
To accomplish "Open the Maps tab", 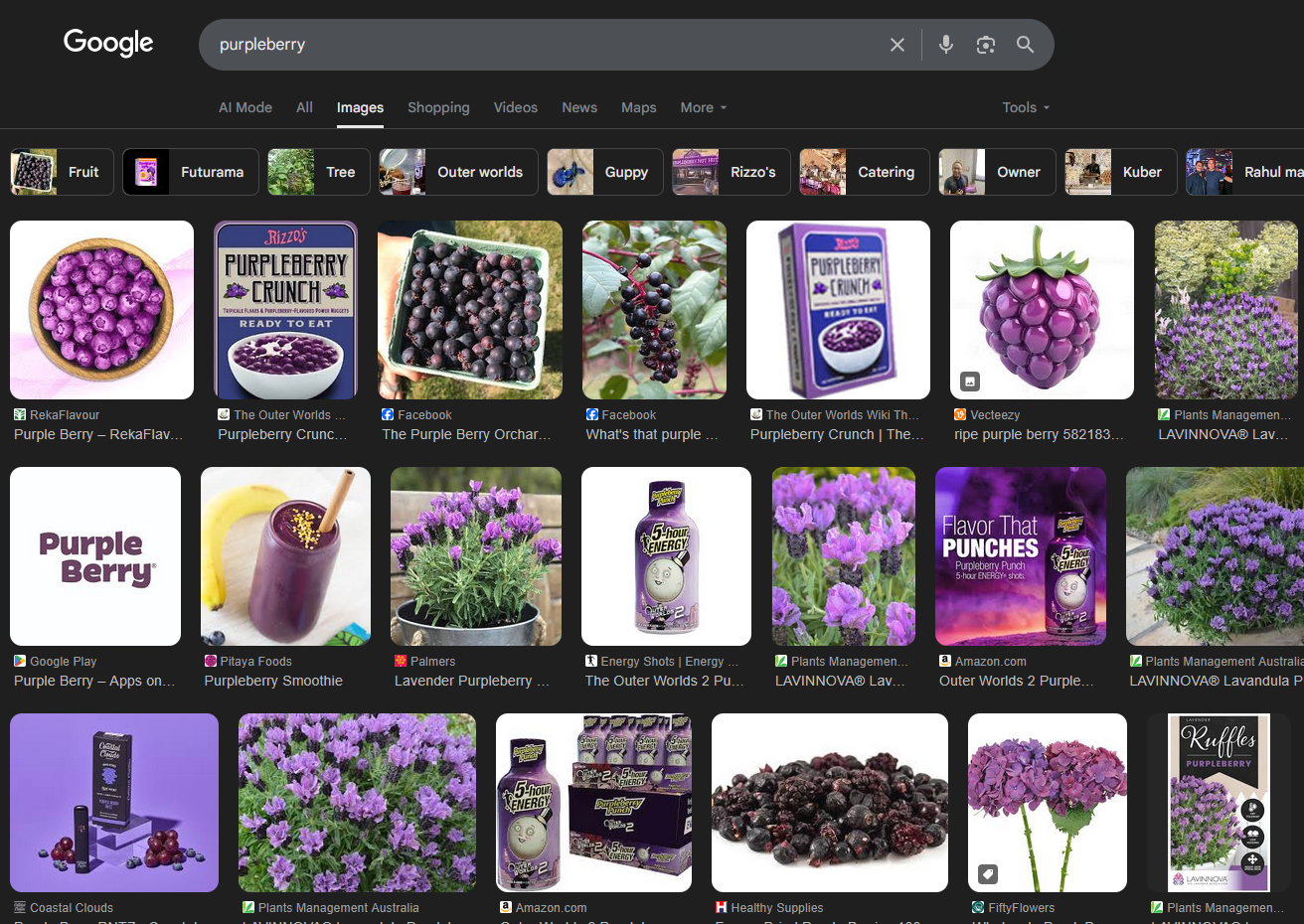I will (639, 107).
